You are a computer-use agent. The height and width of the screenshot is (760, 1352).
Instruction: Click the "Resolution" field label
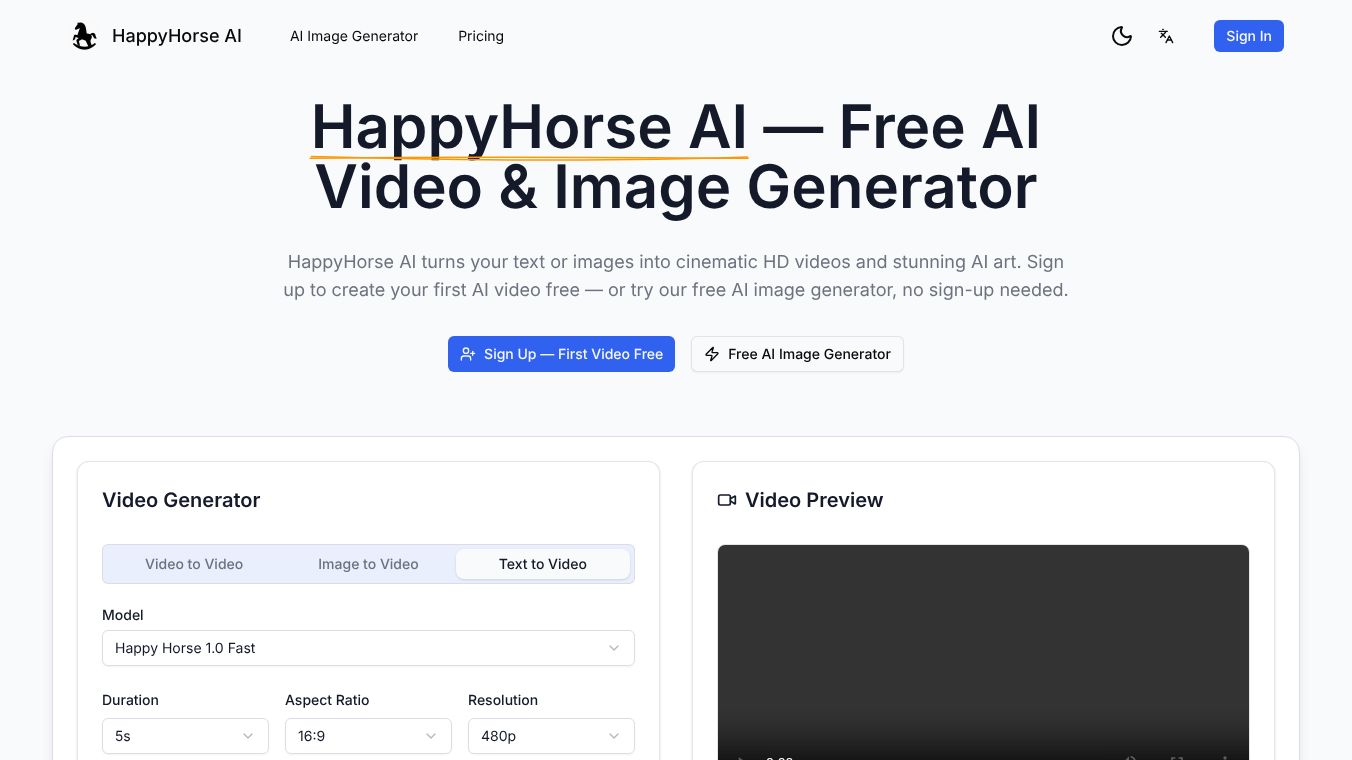point(503,700)
